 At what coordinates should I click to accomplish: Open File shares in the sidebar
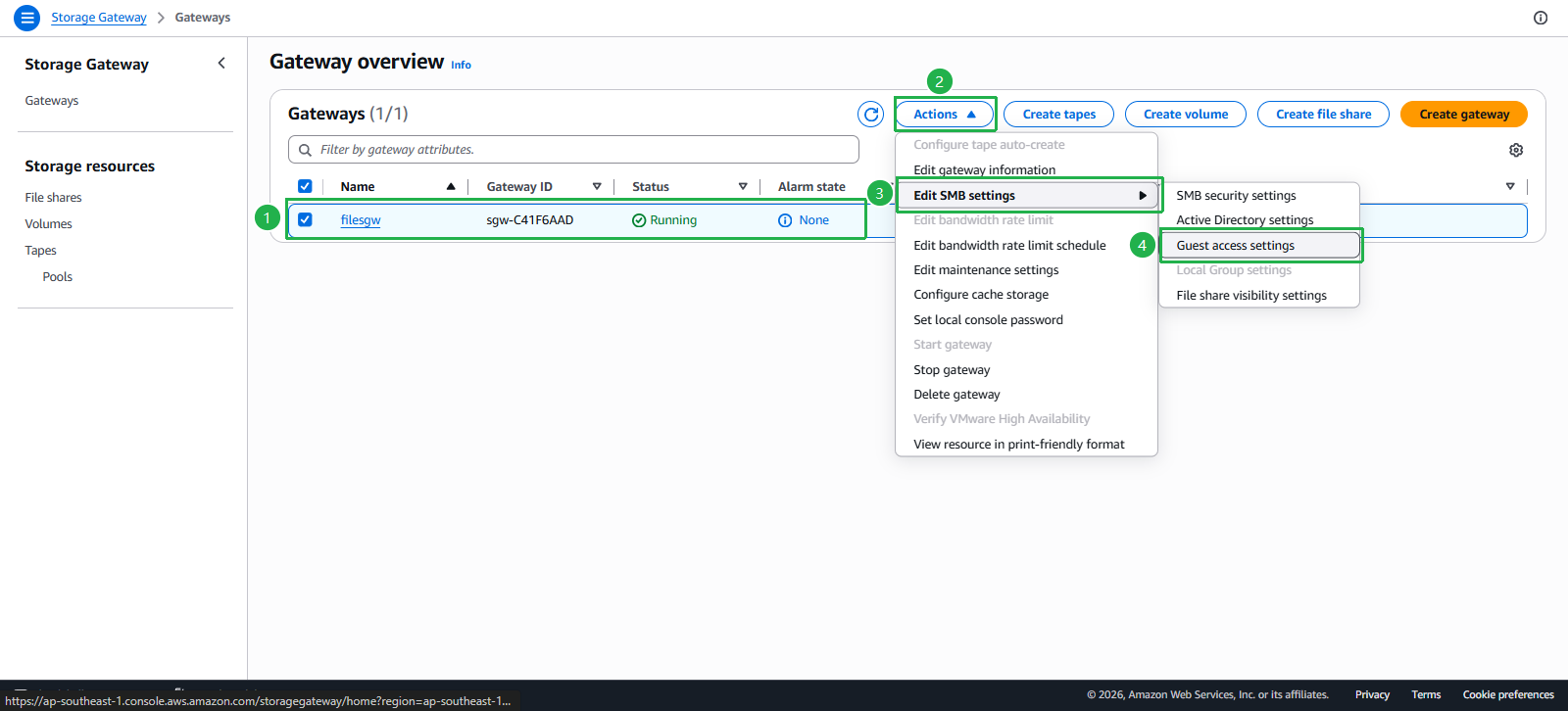pos(54,198)
